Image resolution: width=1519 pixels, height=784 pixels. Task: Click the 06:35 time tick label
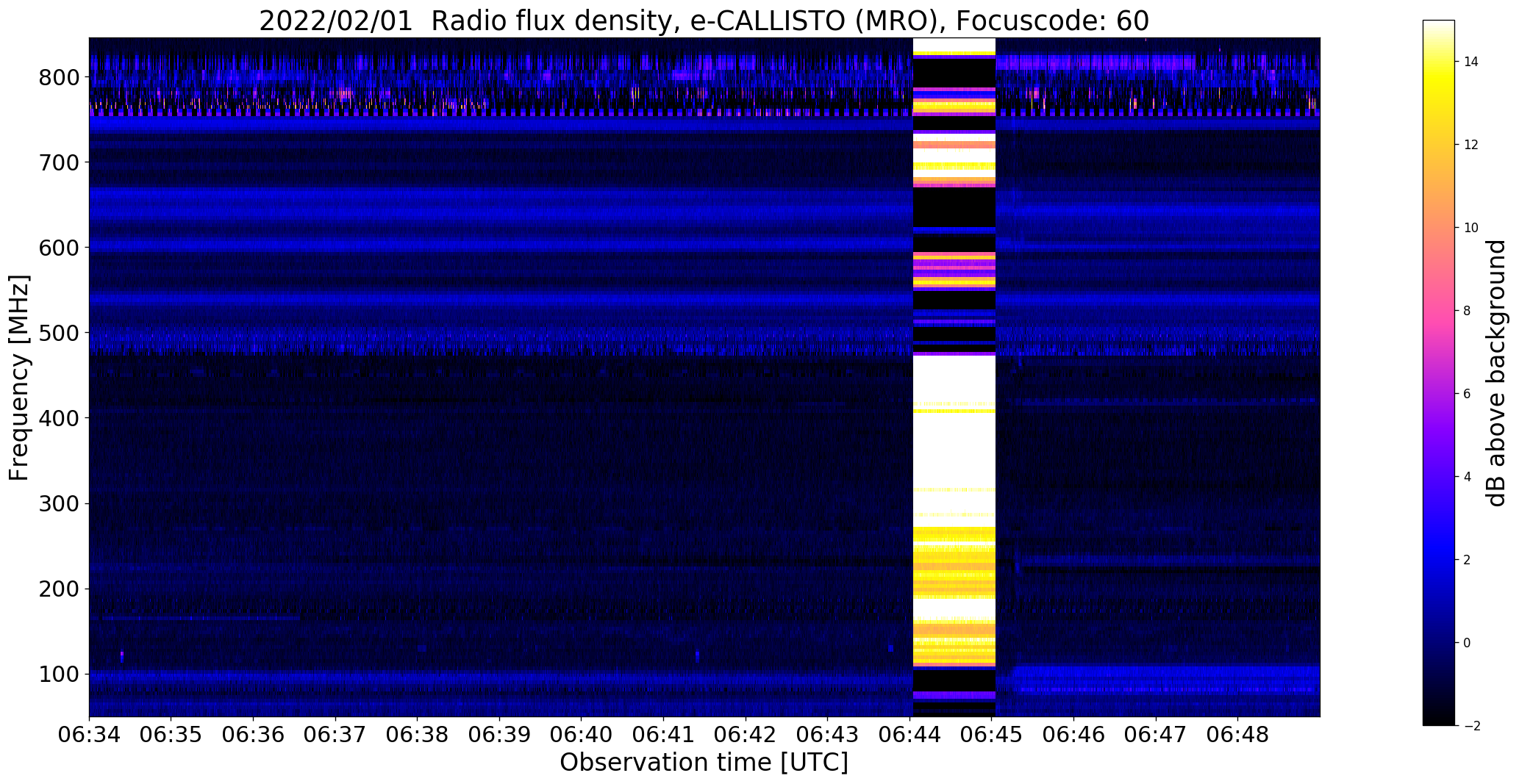click(171, 735)
